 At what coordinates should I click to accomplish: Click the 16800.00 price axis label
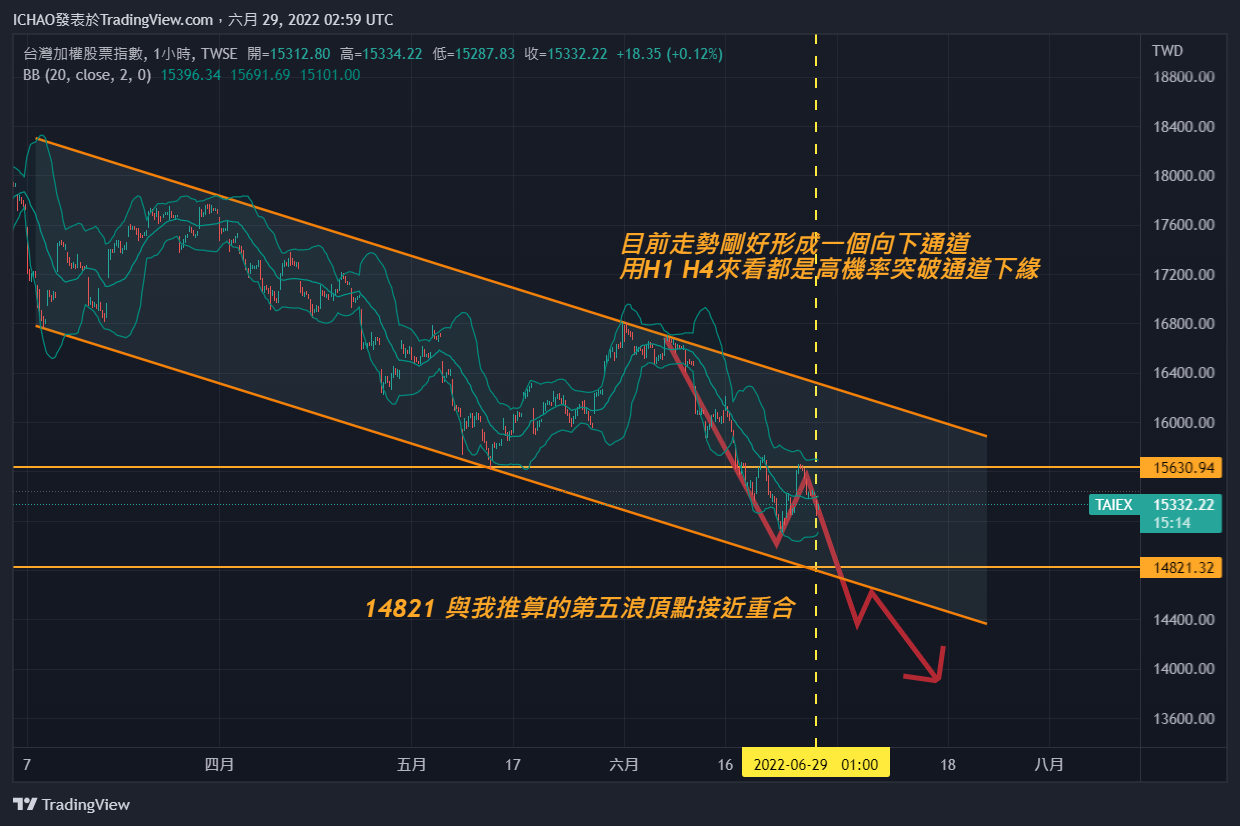(1183, 324)
